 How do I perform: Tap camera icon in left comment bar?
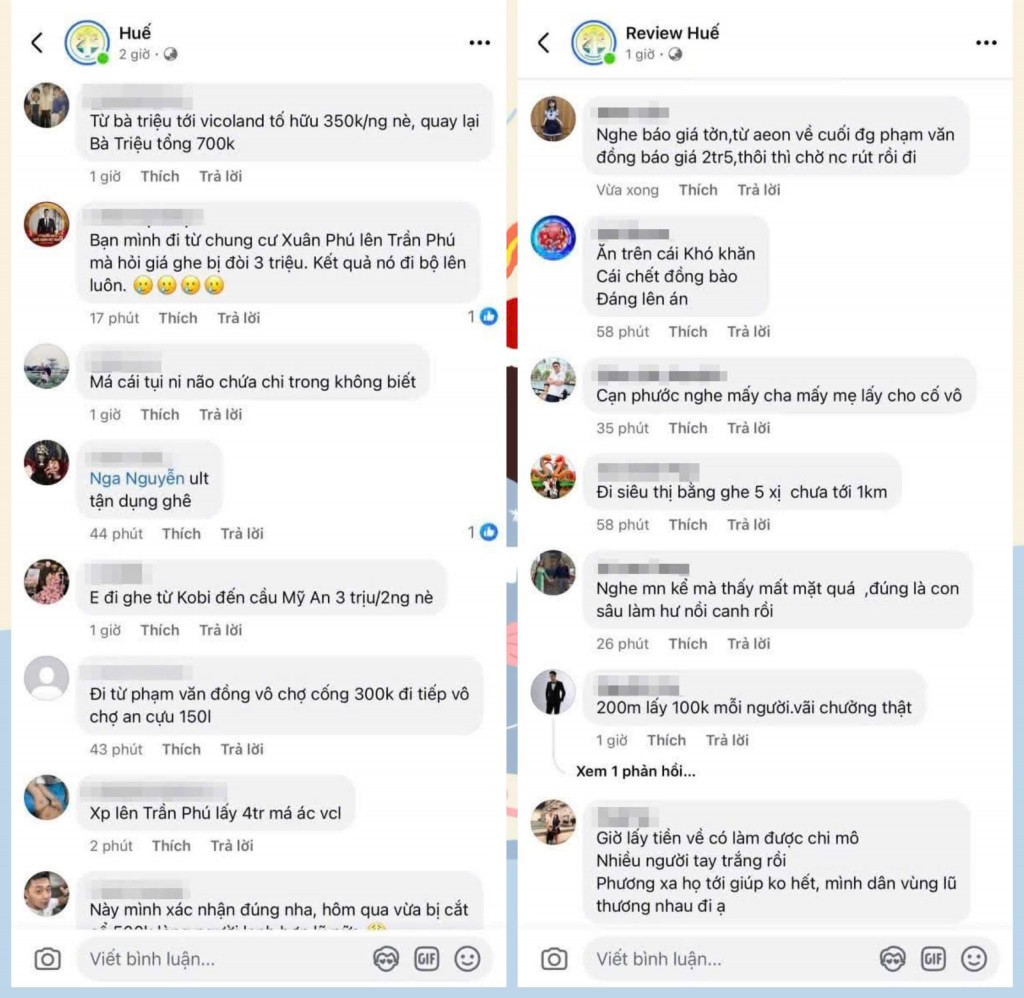coord(47,959)
